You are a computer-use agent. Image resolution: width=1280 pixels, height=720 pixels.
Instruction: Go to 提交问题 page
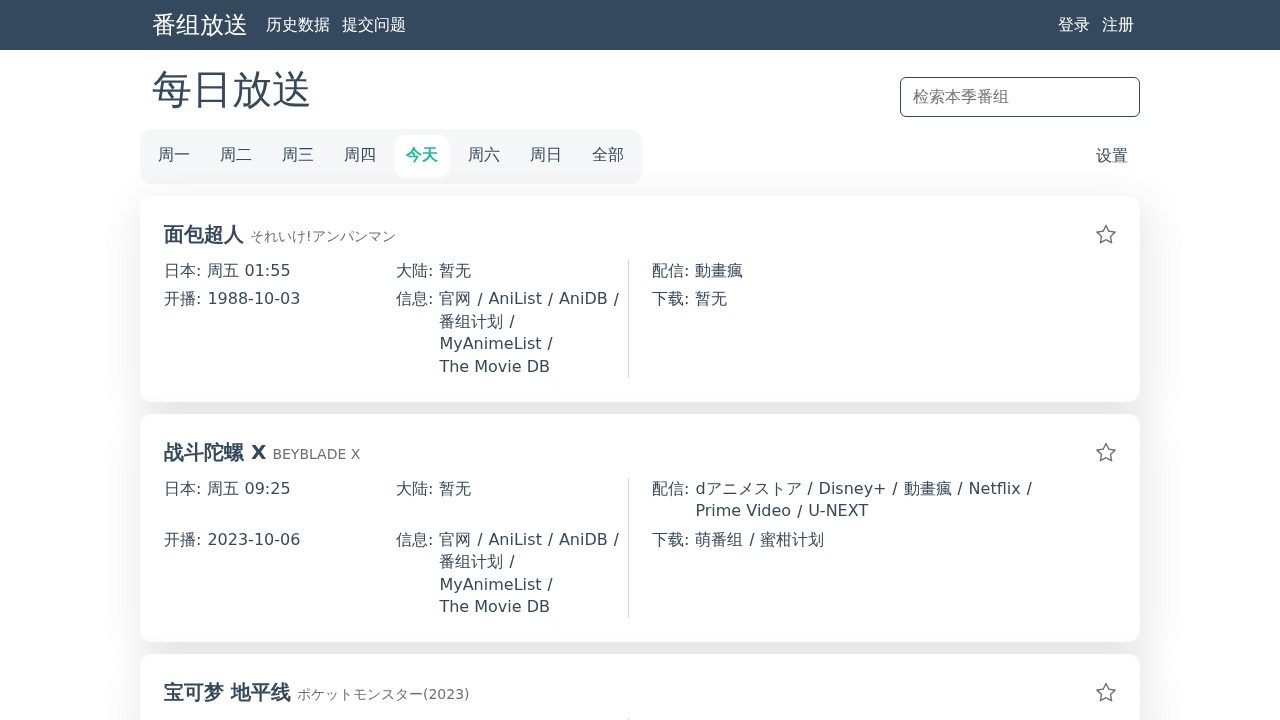tap(374, 25)
